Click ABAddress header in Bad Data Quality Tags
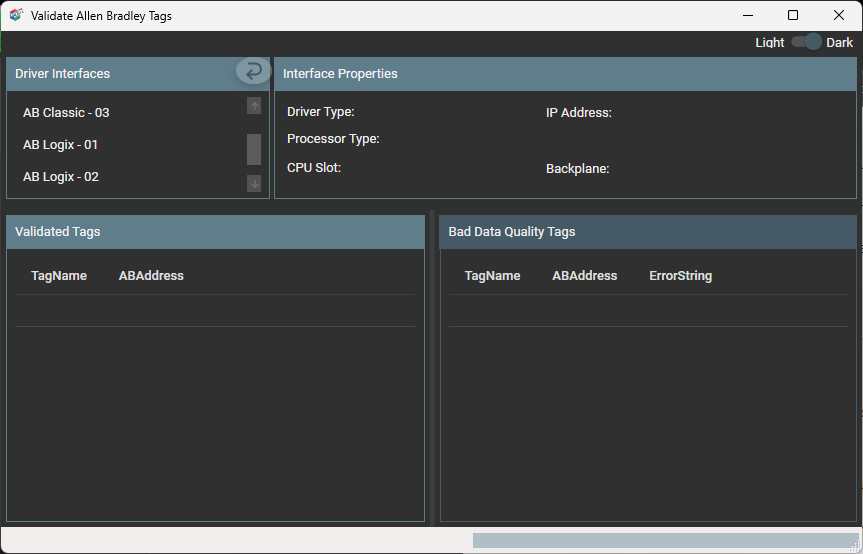The image size is (863, 554). coord(584,276)
